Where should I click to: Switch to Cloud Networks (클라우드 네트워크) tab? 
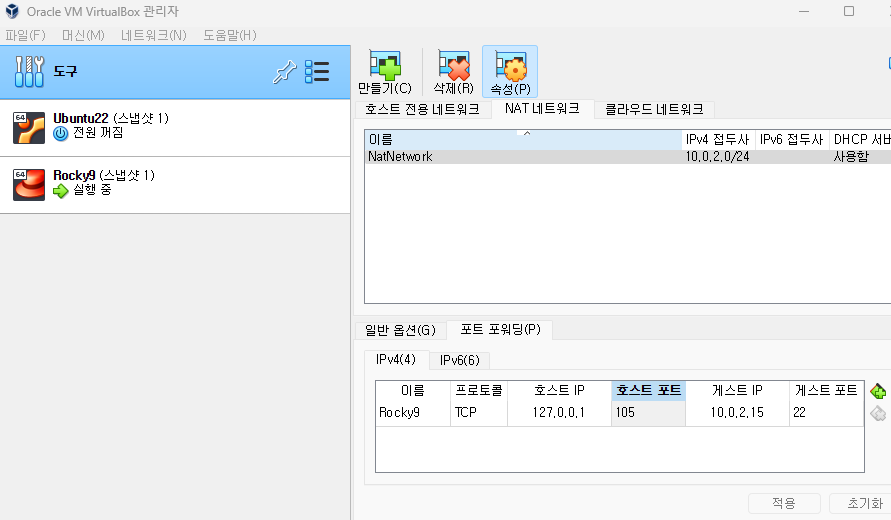[x=654, y=109]
